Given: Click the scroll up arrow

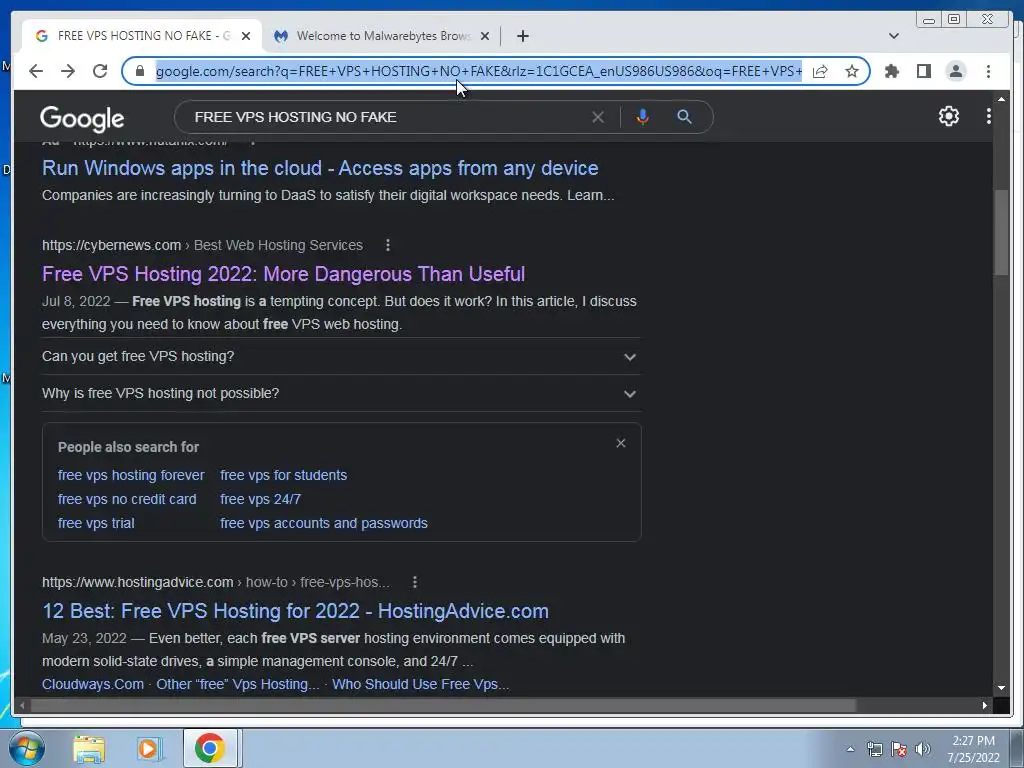Looking at the screenshot, I should click(1001, 99).
